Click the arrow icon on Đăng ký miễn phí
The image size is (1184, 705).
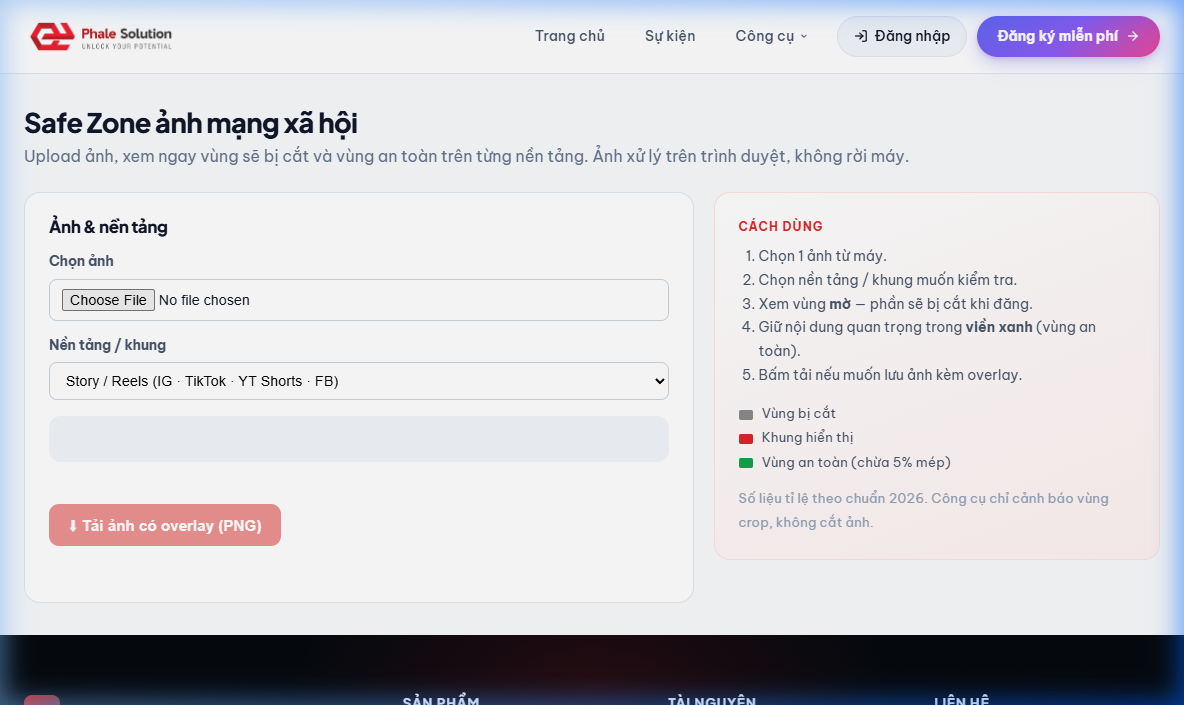[1133, 36]
